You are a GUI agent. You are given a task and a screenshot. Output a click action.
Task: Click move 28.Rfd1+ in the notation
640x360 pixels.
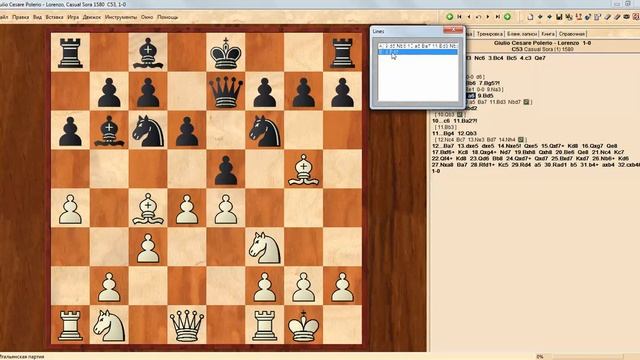click(x=482, y=165)
